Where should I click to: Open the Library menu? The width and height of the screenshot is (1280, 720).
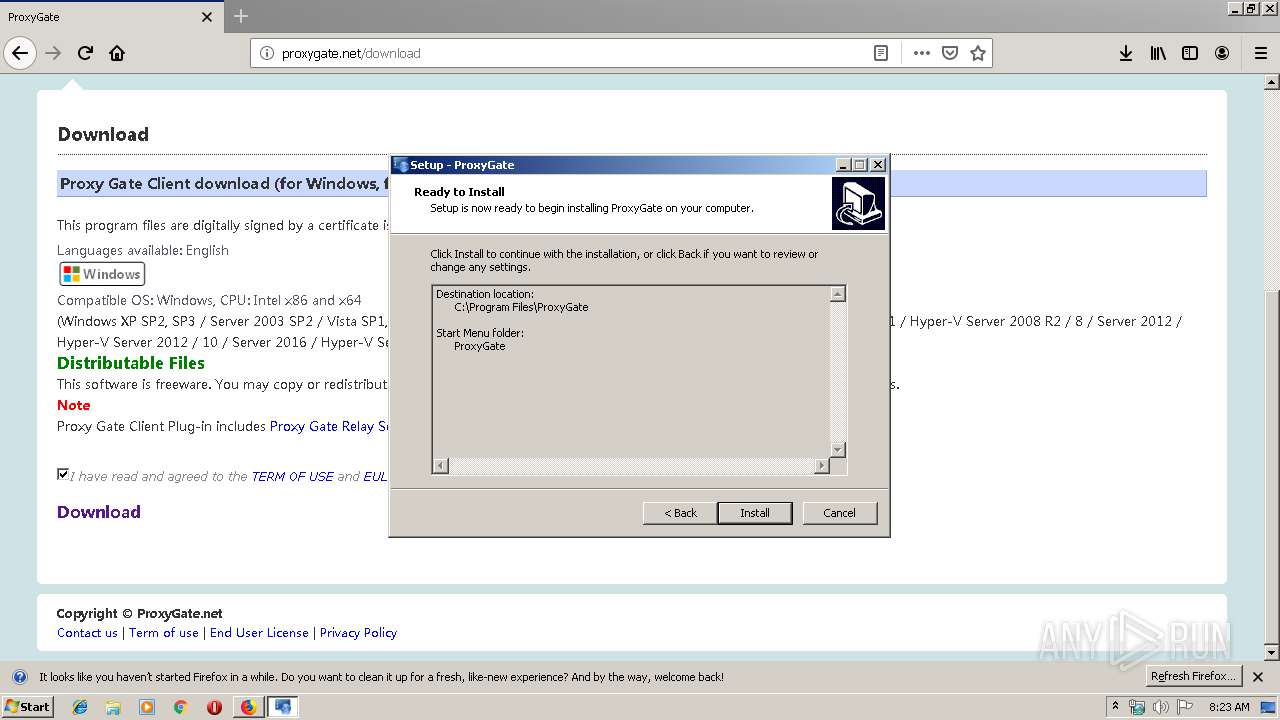pyautogui.click(x=1158, y=53)
